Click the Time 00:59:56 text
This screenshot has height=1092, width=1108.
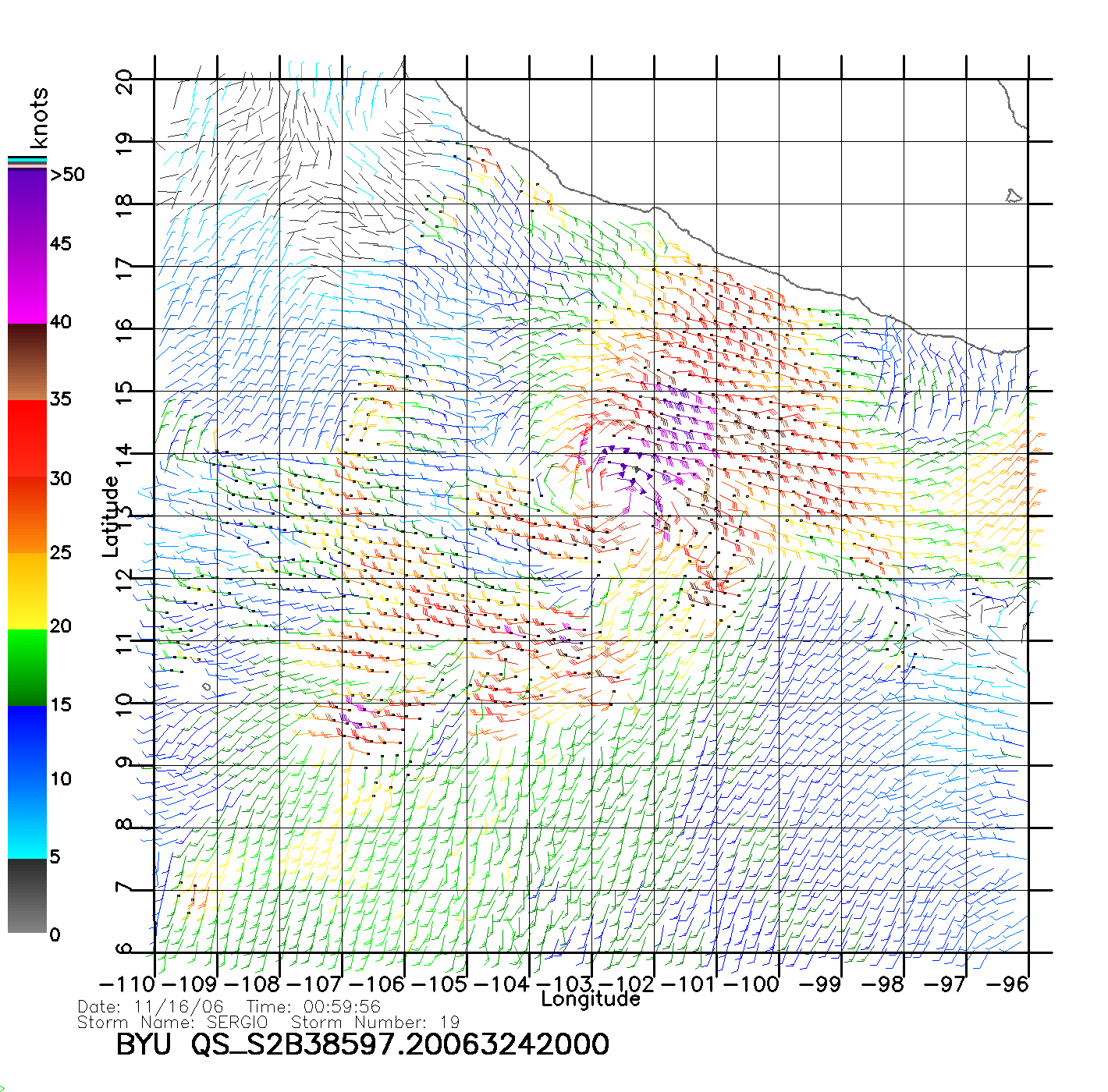314,1007
